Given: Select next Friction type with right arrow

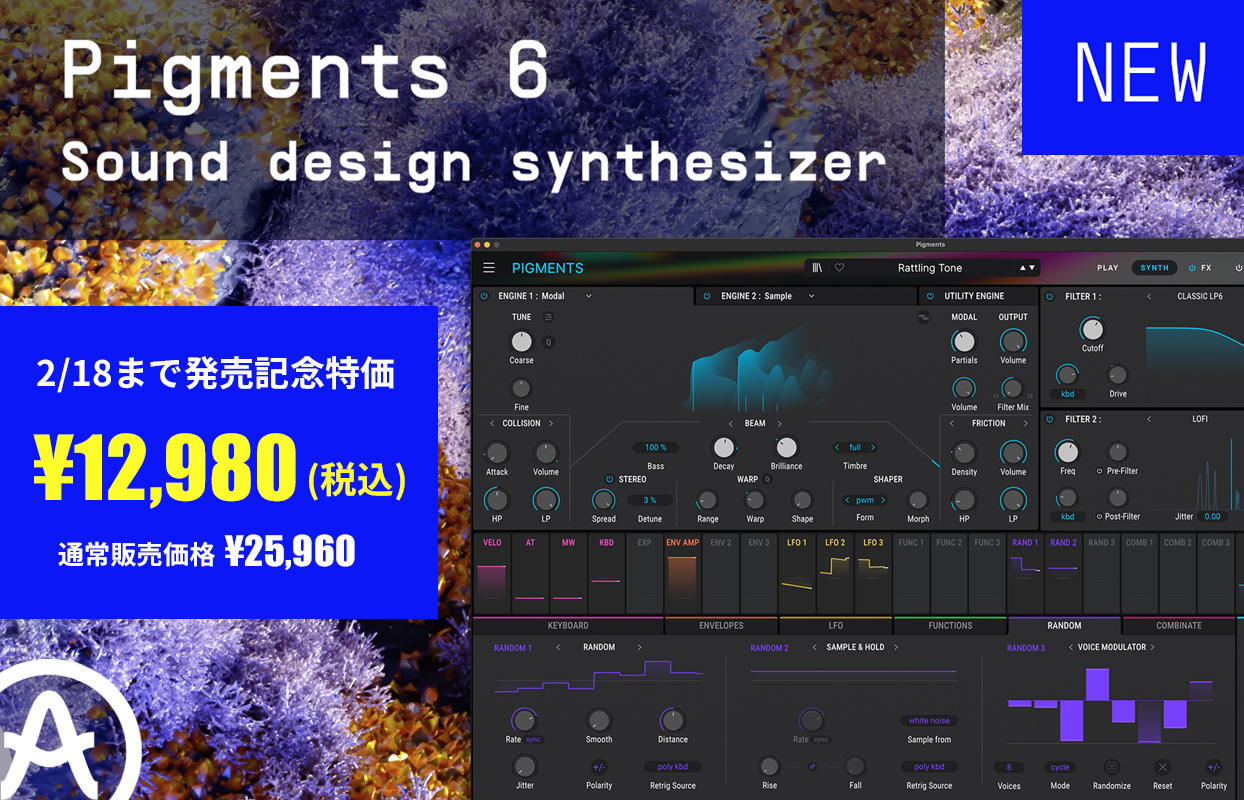Looking at the screenshot, I should click(x=1025, y=423).
